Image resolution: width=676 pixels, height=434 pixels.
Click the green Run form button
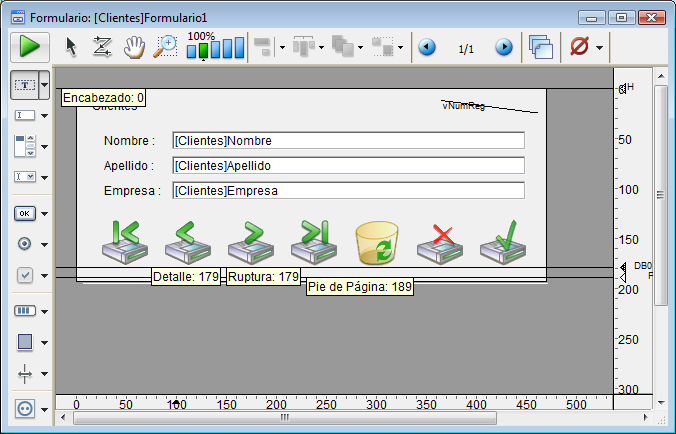[x=29, y=46]
